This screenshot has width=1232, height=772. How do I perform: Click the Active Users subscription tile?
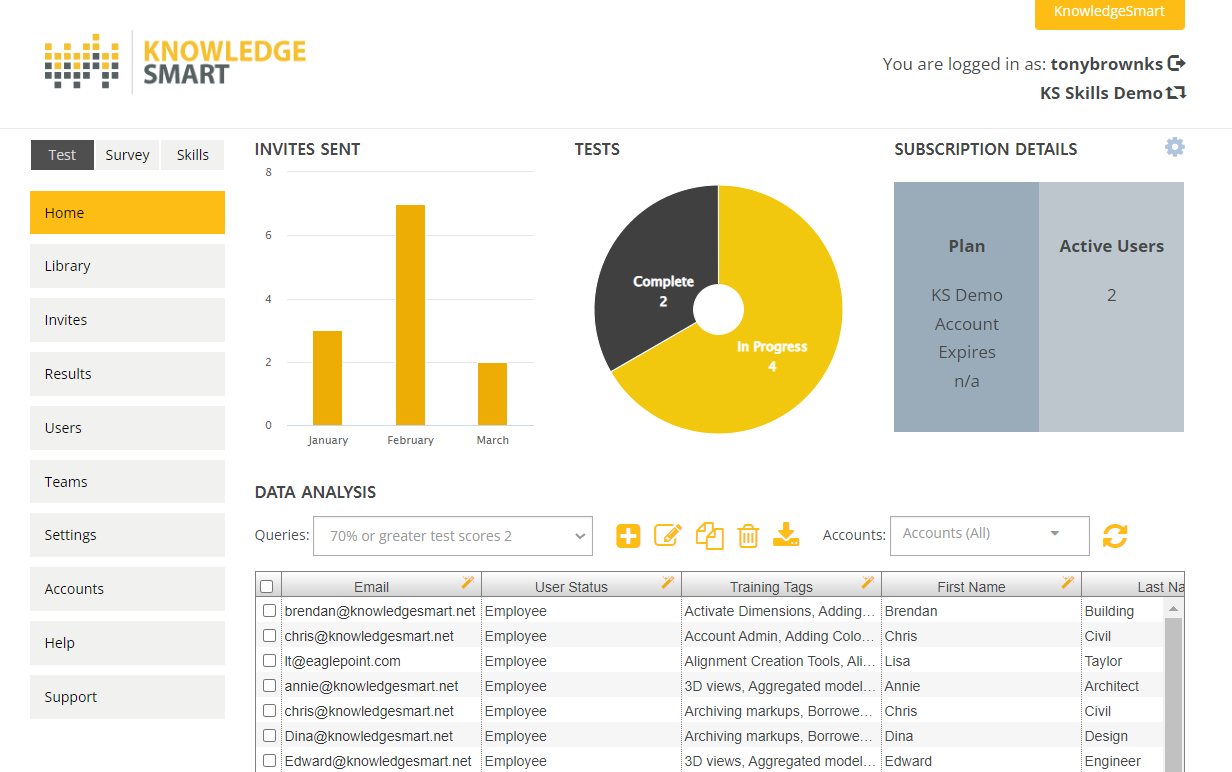tap(1111, 307)
